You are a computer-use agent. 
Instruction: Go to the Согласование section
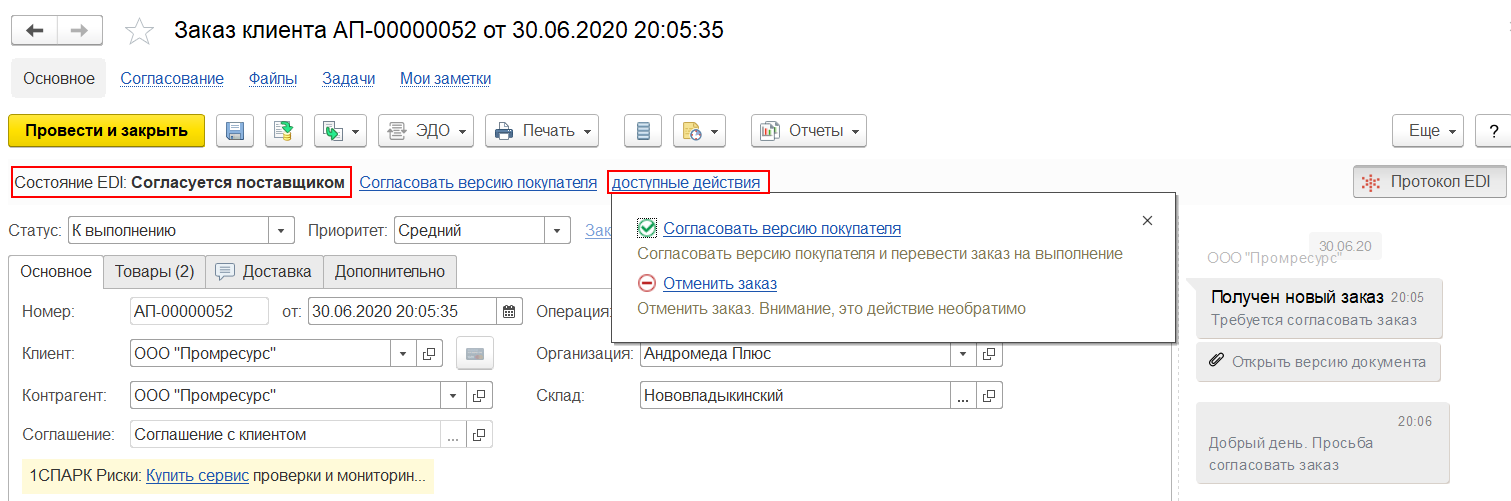172,78
